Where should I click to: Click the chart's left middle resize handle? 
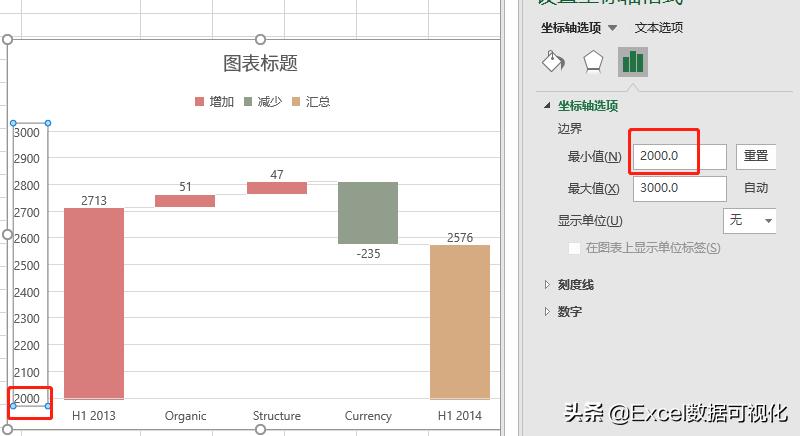coord(7,235)
